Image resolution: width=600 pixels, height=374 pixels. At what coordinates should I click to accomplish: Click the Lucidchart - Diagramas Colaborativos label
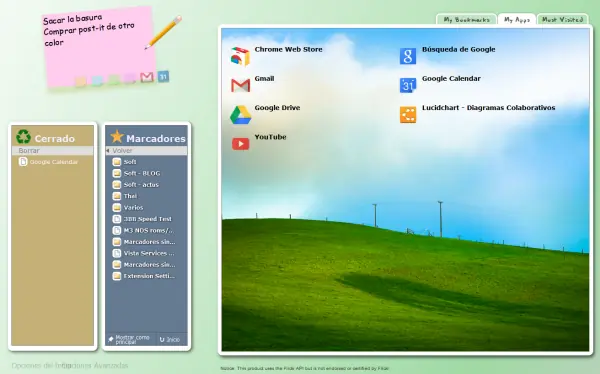click(x=489, y=108)
